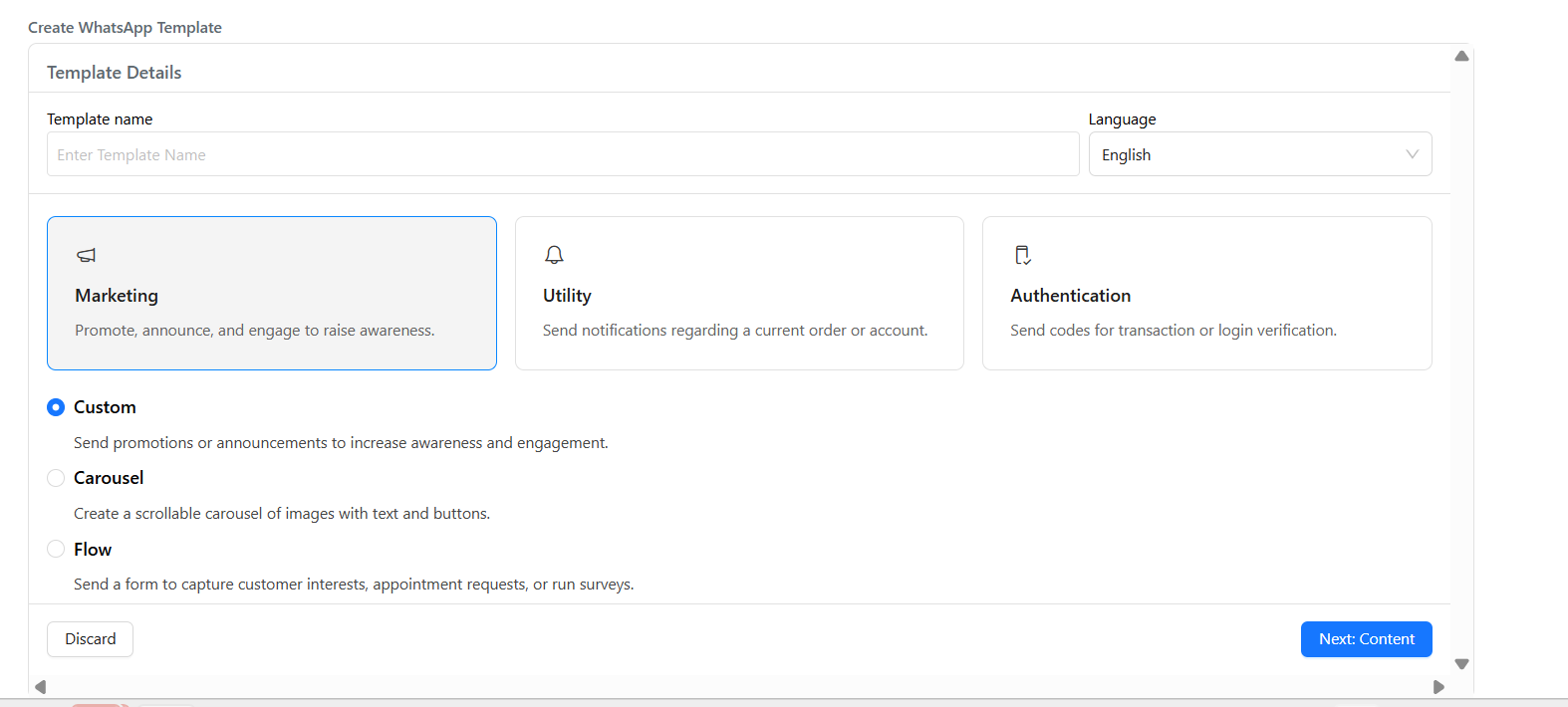Choose the Utility category card
1568x707 pixels.
coord(739,293)
